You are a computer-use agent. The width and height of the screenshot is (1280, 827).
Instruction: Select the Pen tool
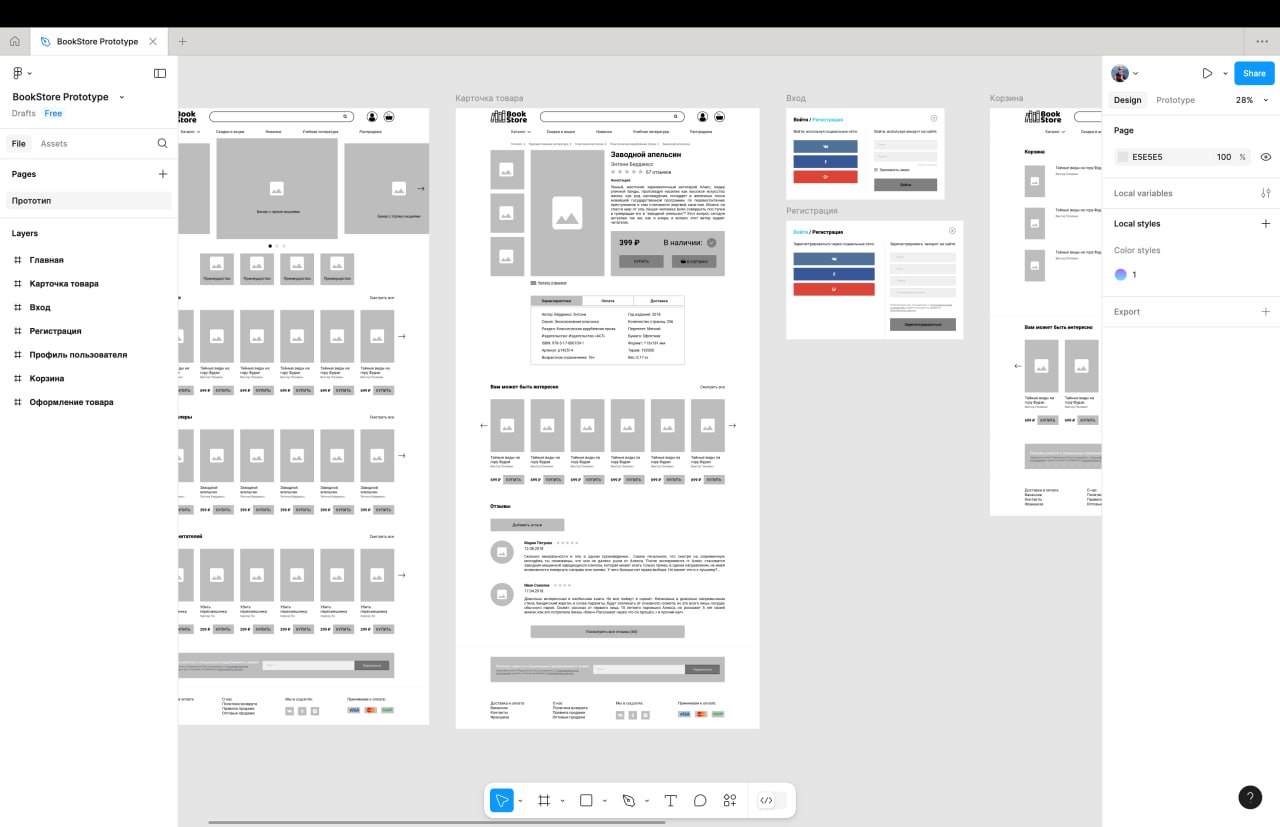click(629, 800)
